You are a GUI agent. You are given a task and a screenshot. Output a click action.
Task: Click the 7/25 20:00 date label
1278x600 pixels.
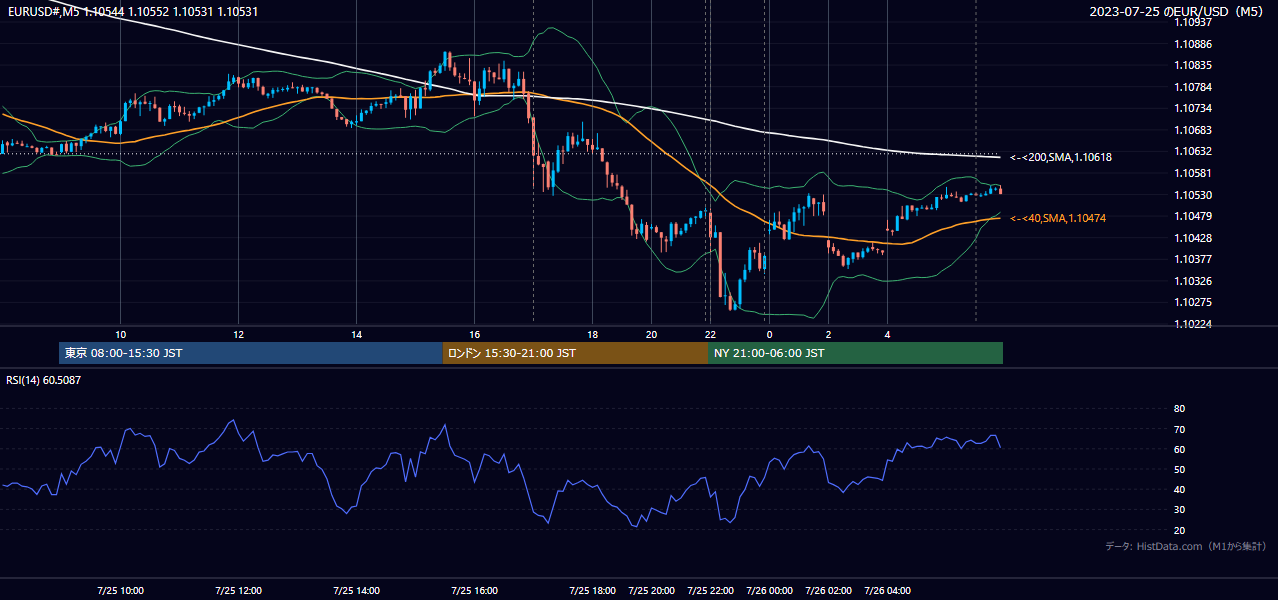point(651,590)
